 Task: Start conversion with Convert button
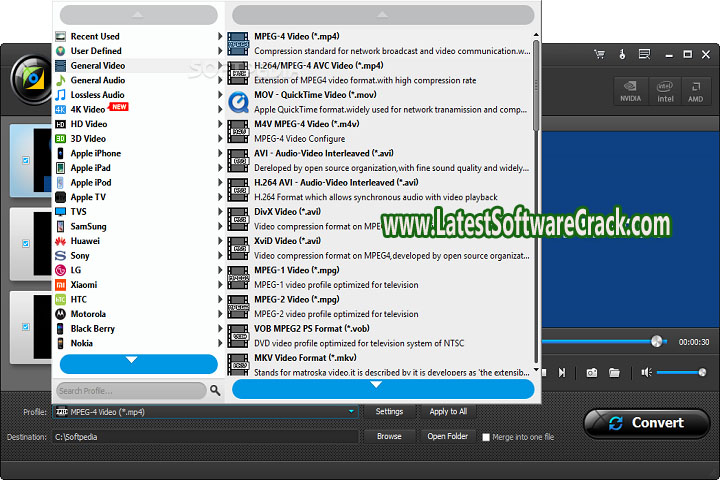(x=647, y=423)
